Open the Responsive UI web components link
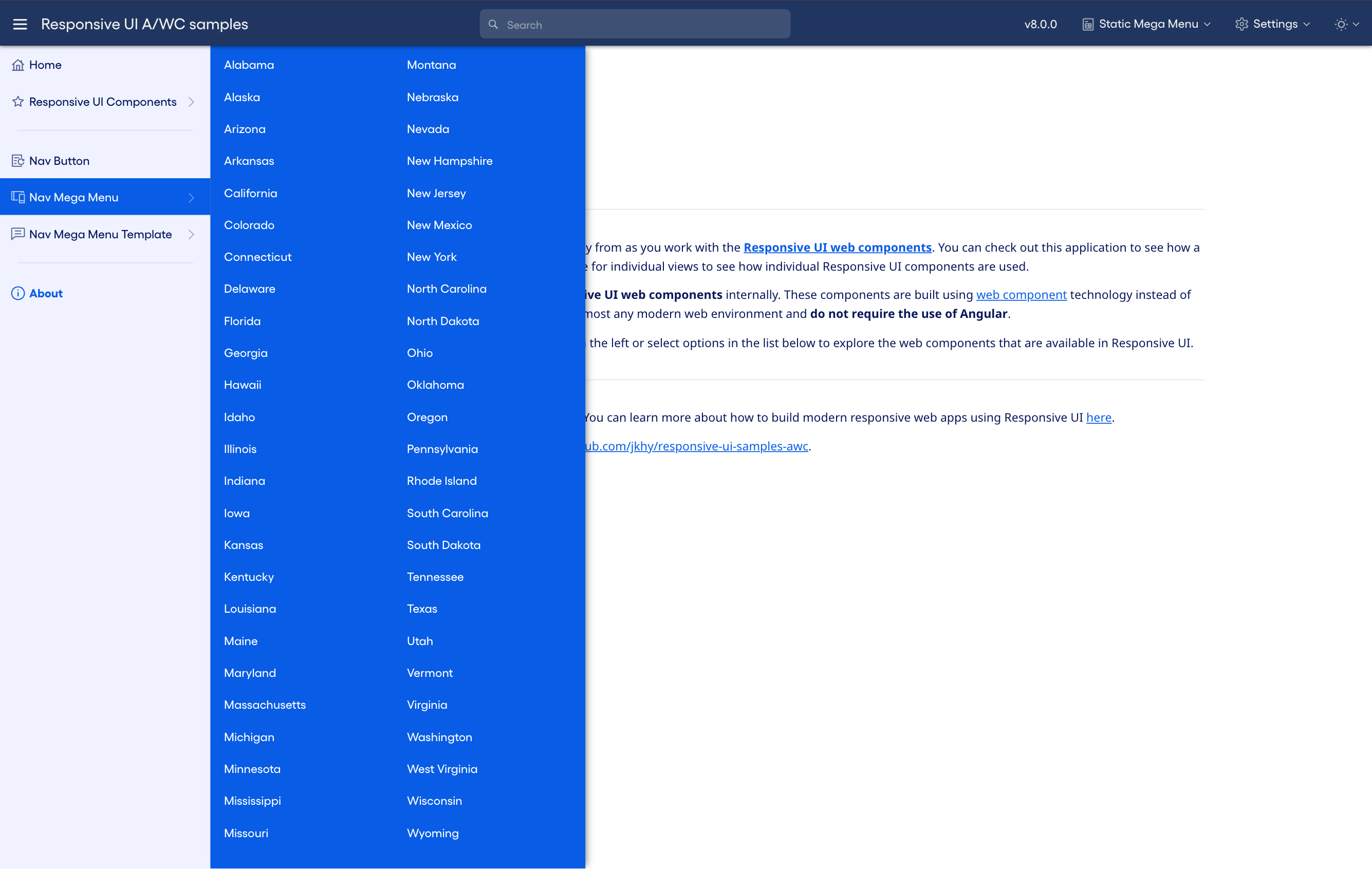Image resolution: width=1372 pixels, height=869 pixels. point(837,247)
